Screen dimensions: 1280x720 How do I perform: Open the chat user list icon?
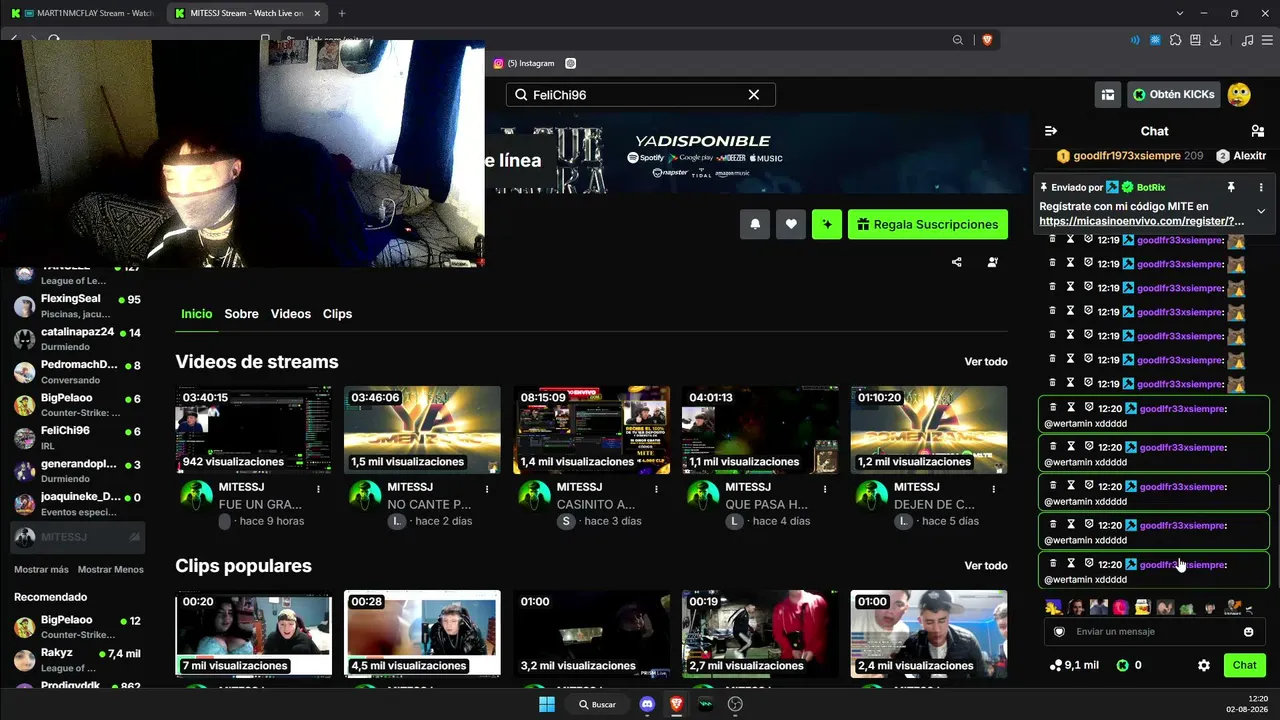[x=1258, y=131]
